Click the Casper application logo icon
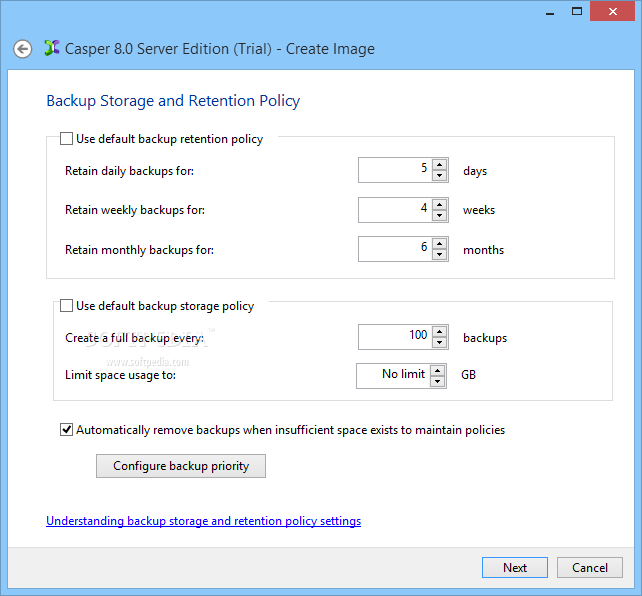Image resolution: width=642 pixels, height=596 pixels. coord(52,48)
